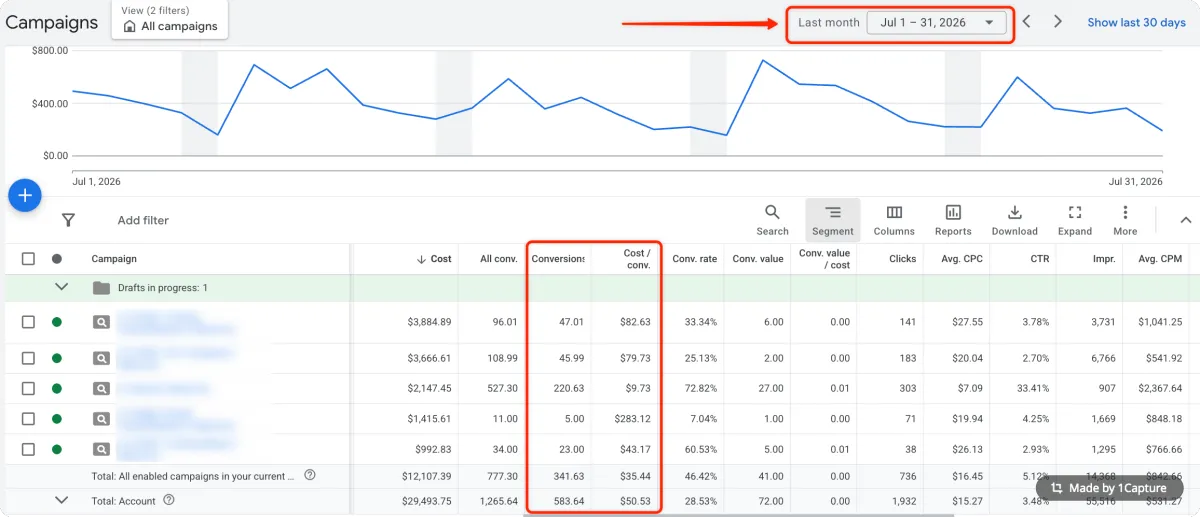Click the blue plus new campaign button

[x=25, y=195]
